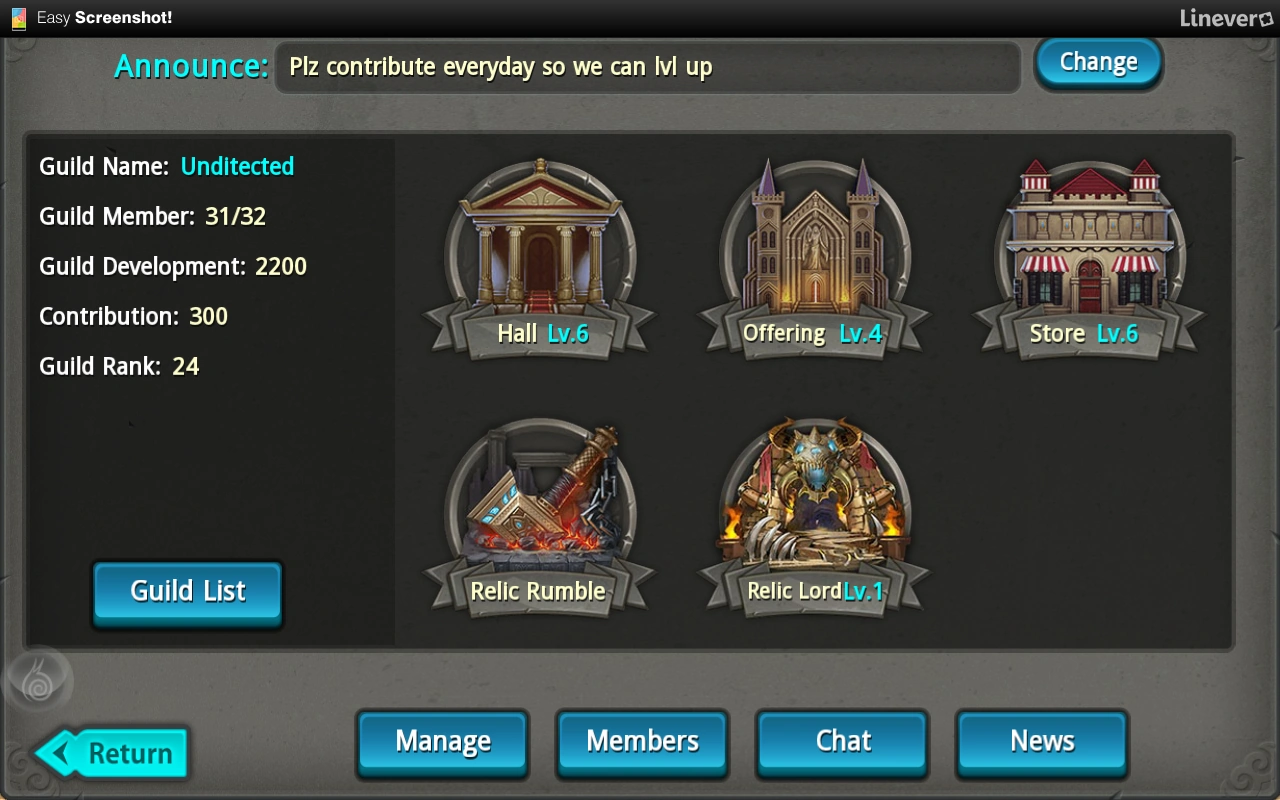Tap the swirl spiral icon at left edge
This screenshot has height=800, width=1280.
coord(39,681)
